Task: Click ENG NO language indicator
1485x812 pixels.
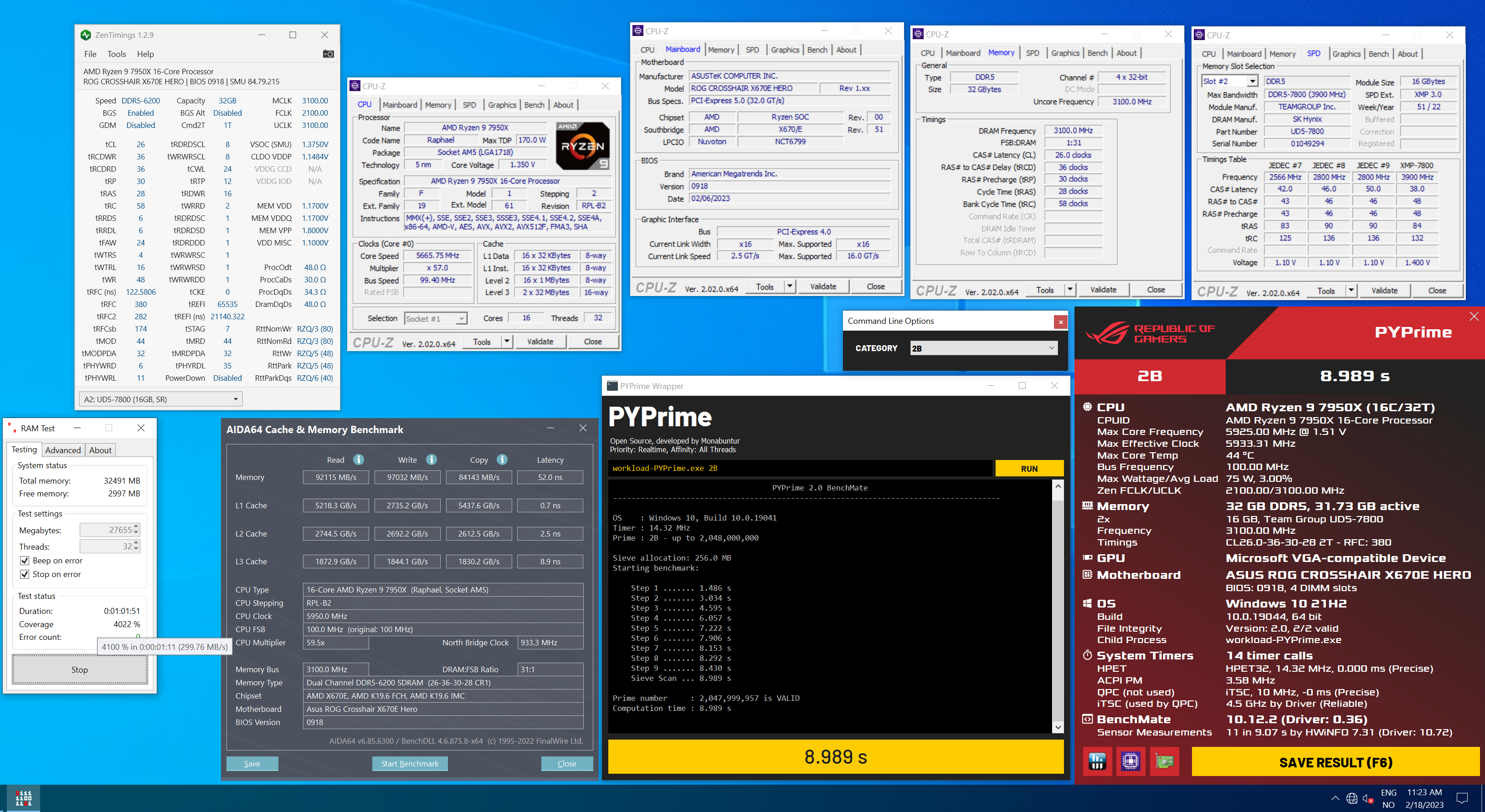Action: click(x=1388, y=798)
